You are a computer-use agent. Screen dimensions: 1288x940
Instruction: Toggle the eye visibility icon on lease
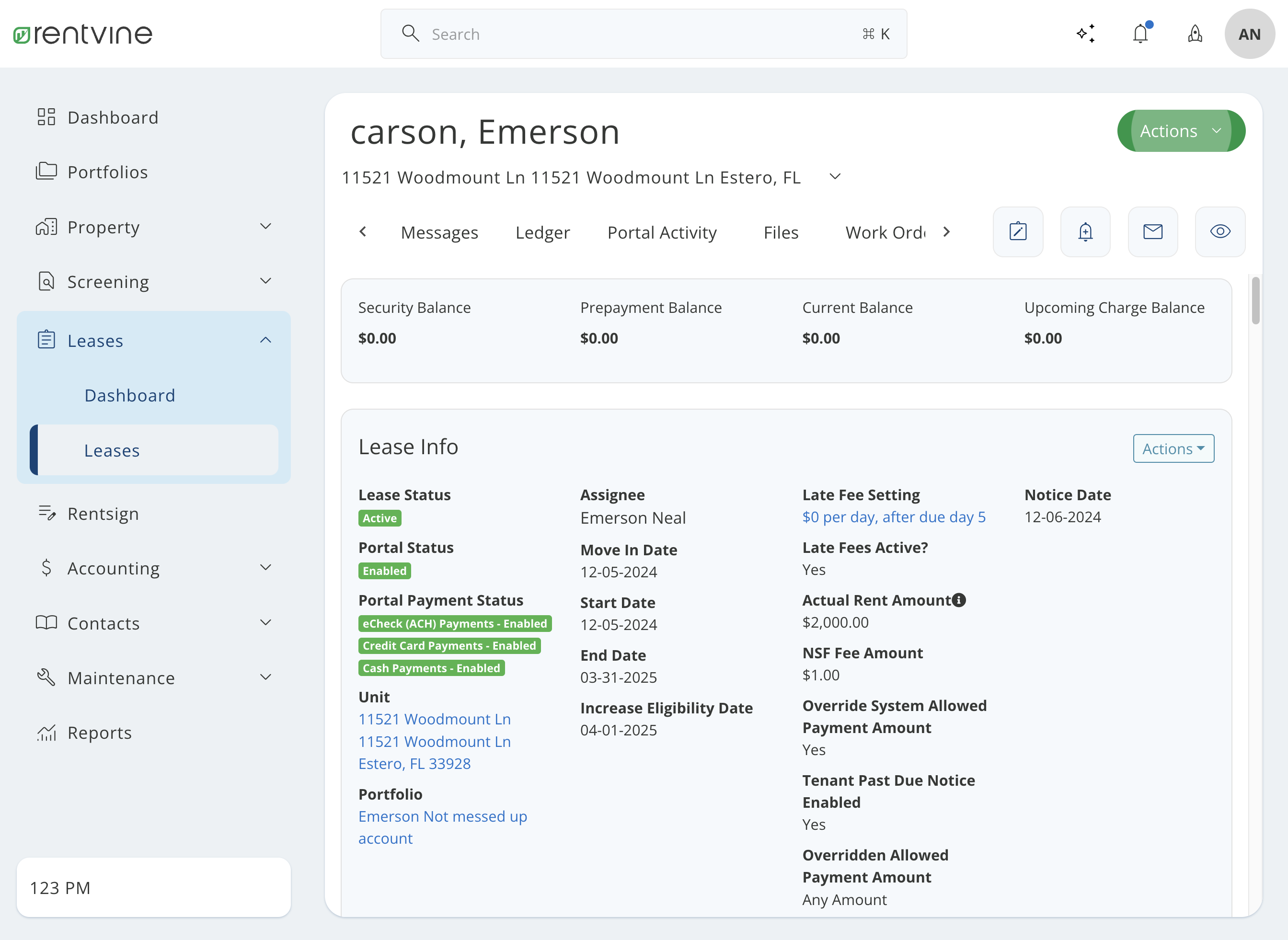(1221, 232)
